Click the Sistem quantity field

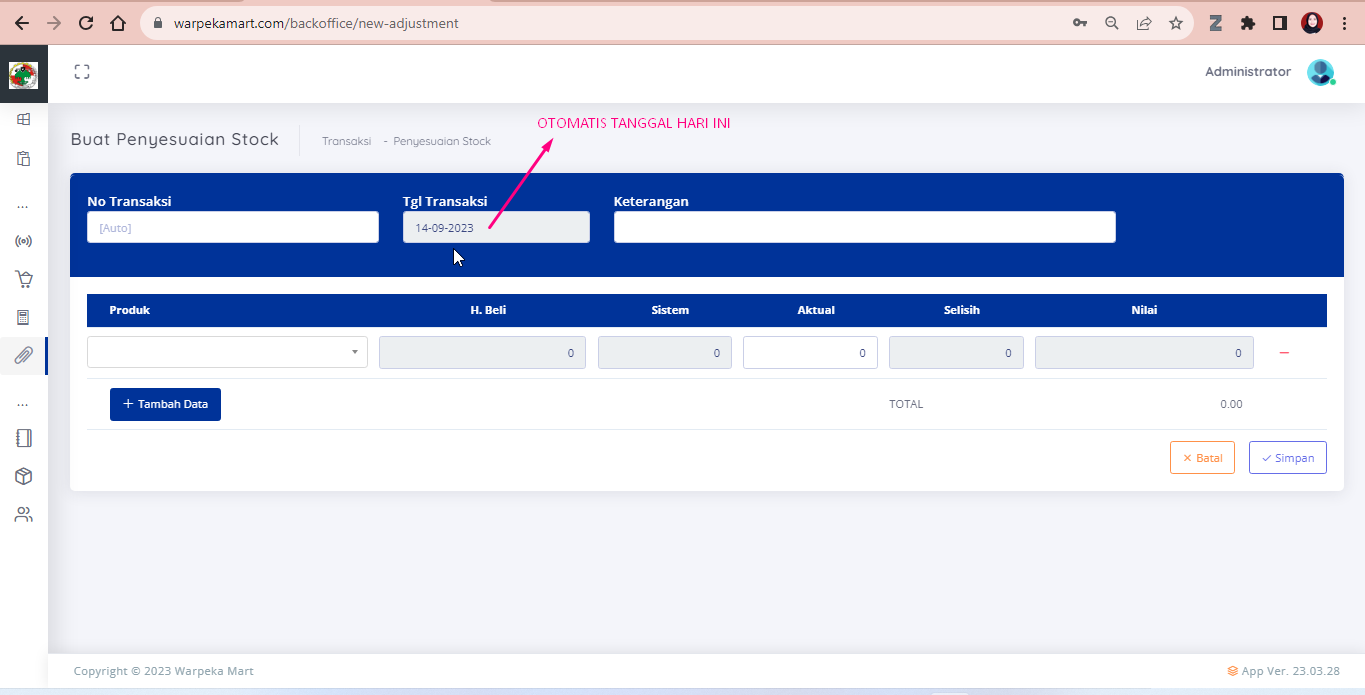pyautogui.click(x=665, y=352)
